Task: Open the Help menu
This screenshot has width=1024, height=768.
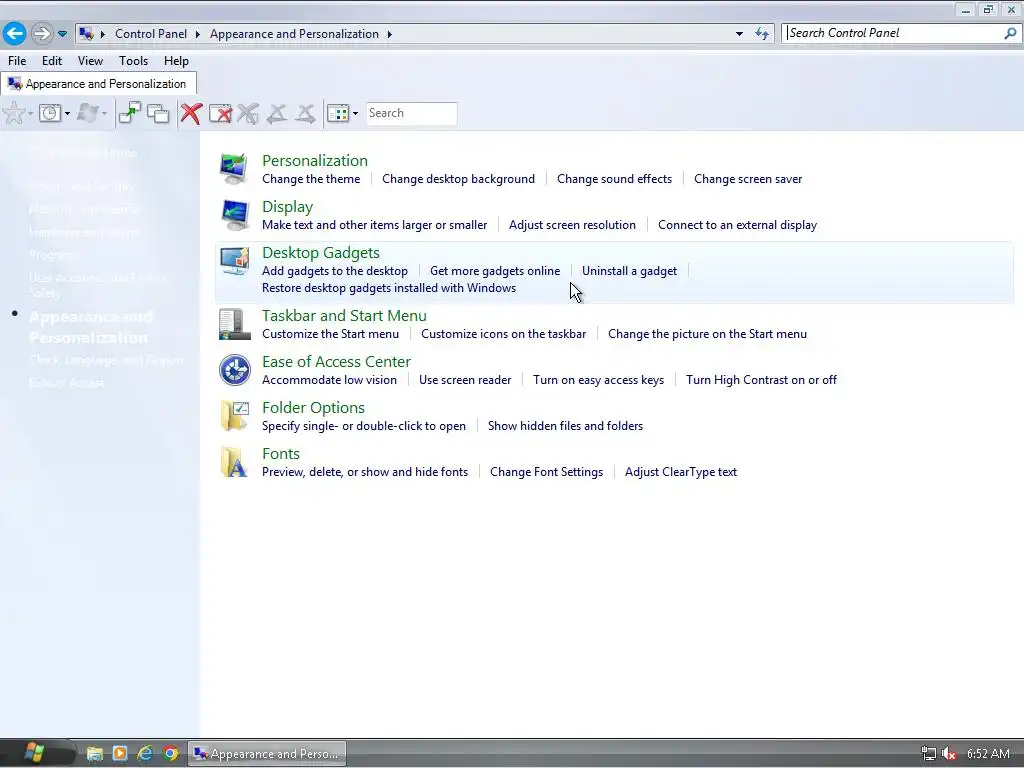Action: pyautogui.click(x=176, y=61)
